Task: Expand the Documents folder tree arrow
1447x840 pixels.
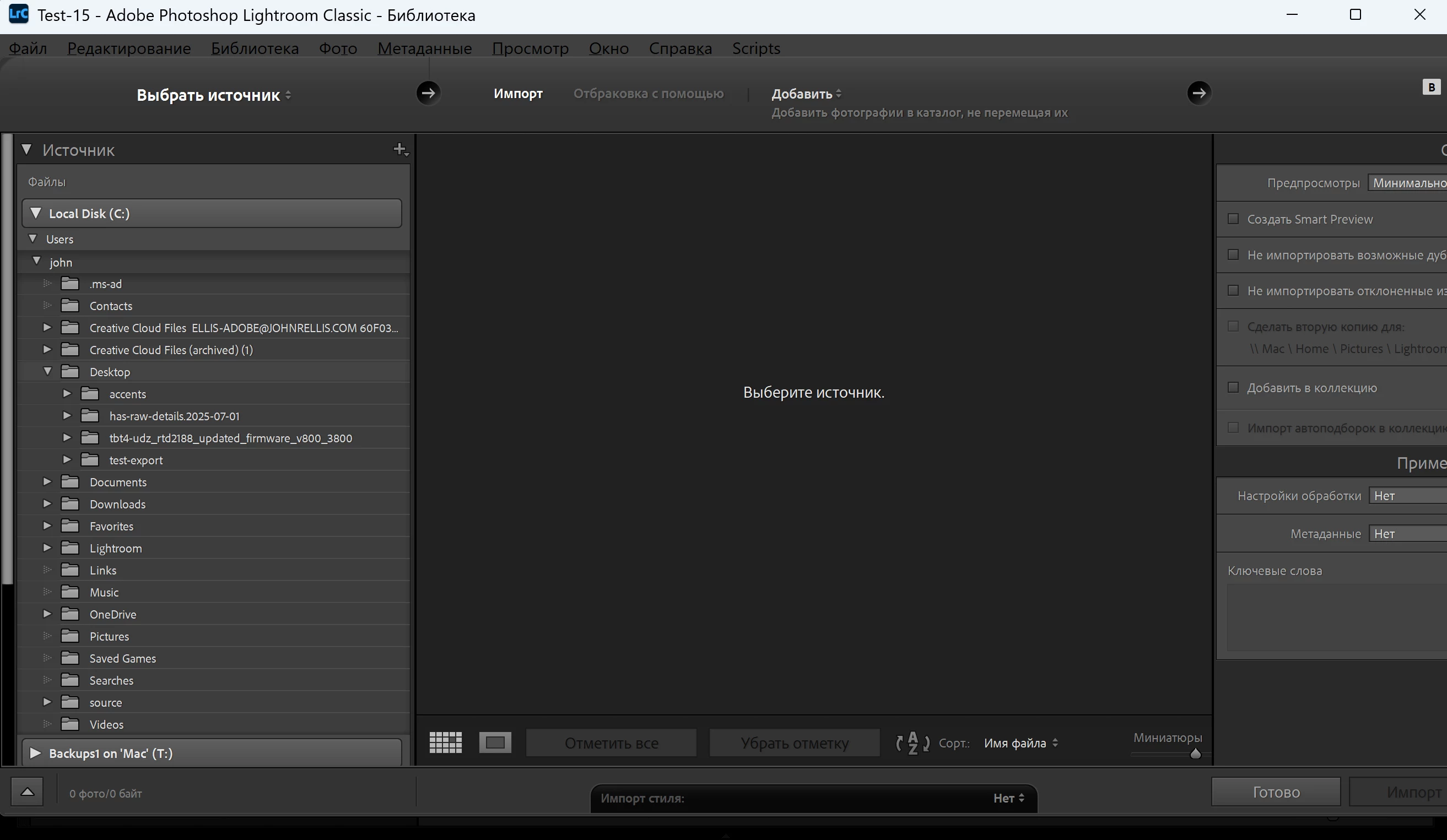Action: 47,482
